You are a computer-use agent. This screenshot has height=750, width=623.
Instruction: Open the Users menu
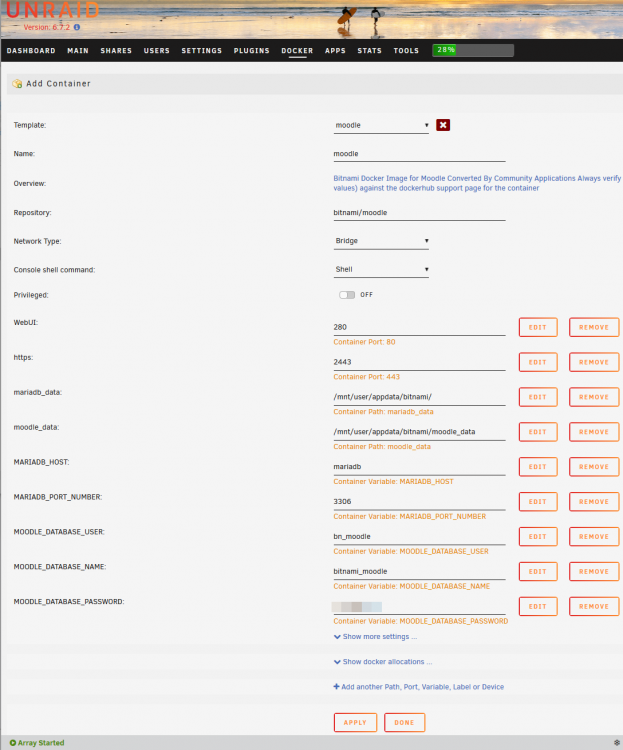pyautogui.click(x=157, y=51)
